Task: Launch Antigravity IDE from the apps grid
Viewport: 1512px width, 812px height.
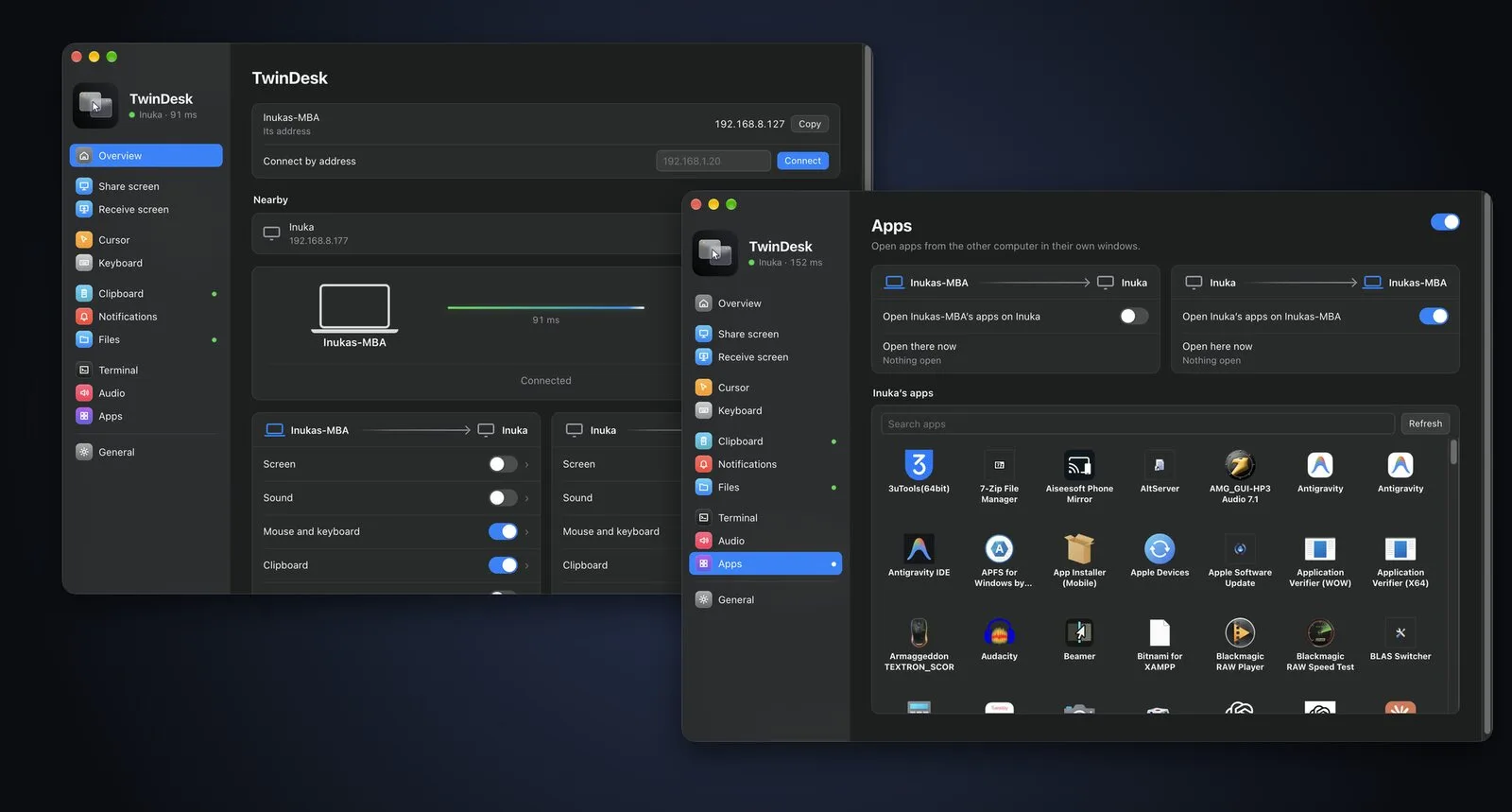Action: tap(919, 549)
